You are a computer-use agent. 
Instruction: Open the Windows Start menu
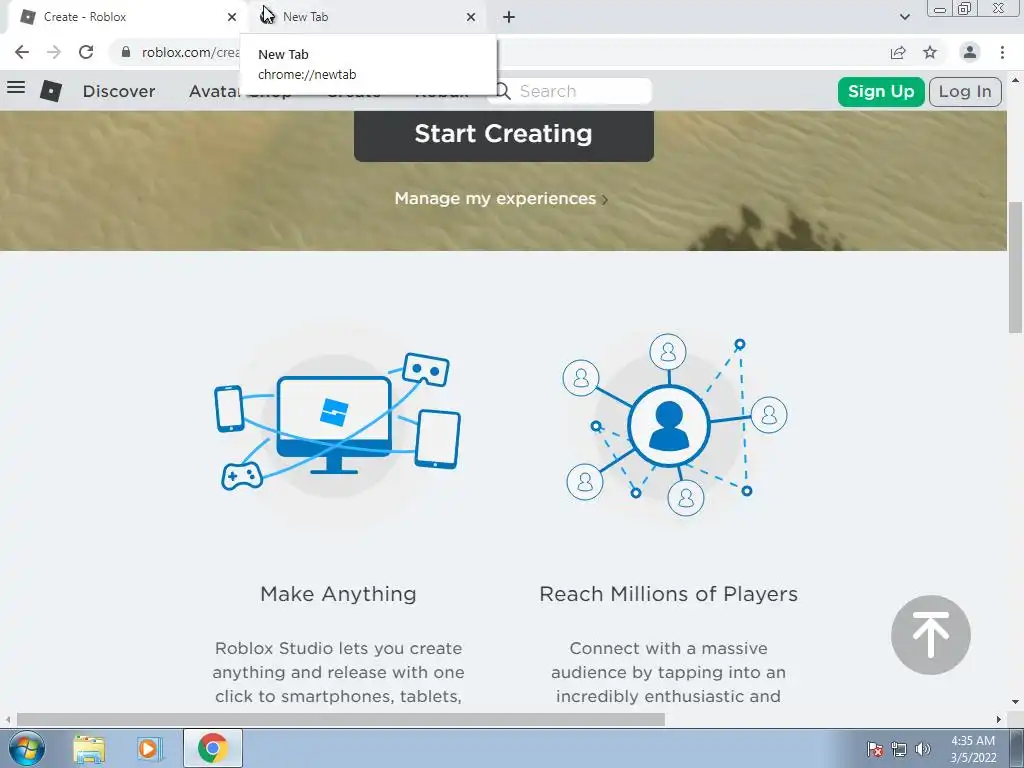pos(27,748)
